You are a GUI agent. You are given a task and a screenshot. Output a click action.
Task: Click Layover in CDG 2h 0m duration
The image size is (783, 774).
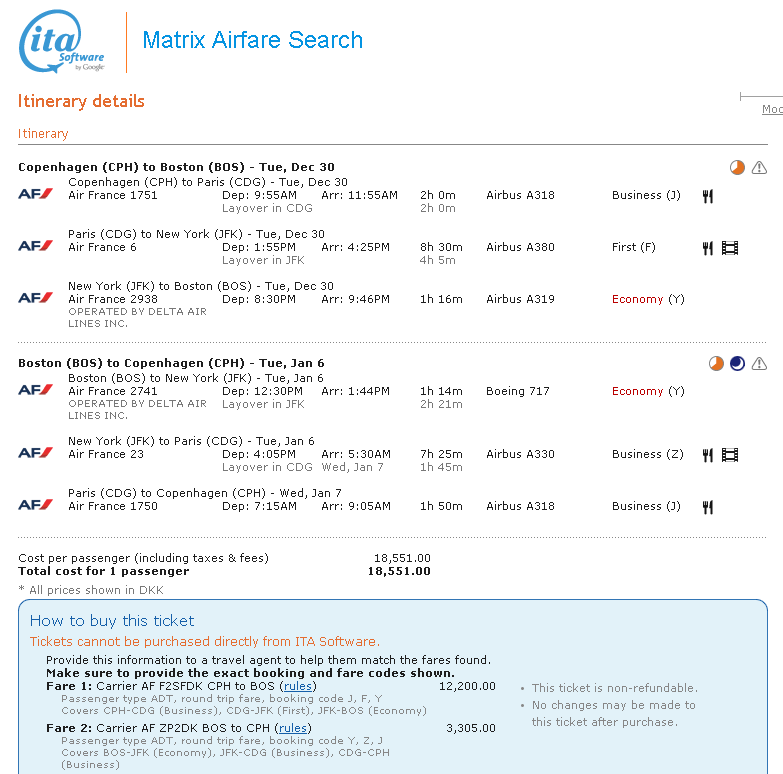click(x=437, y=208)
